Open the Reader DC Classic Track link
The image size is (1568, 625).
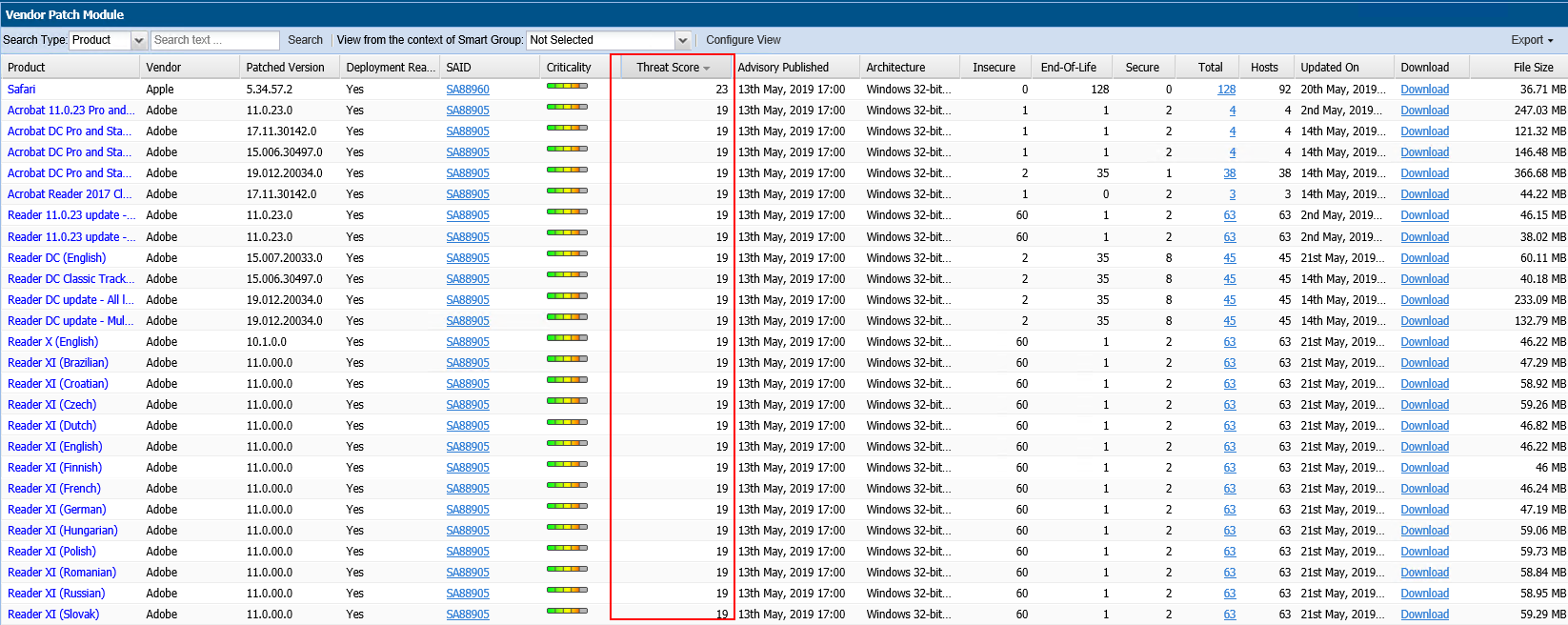71,279
